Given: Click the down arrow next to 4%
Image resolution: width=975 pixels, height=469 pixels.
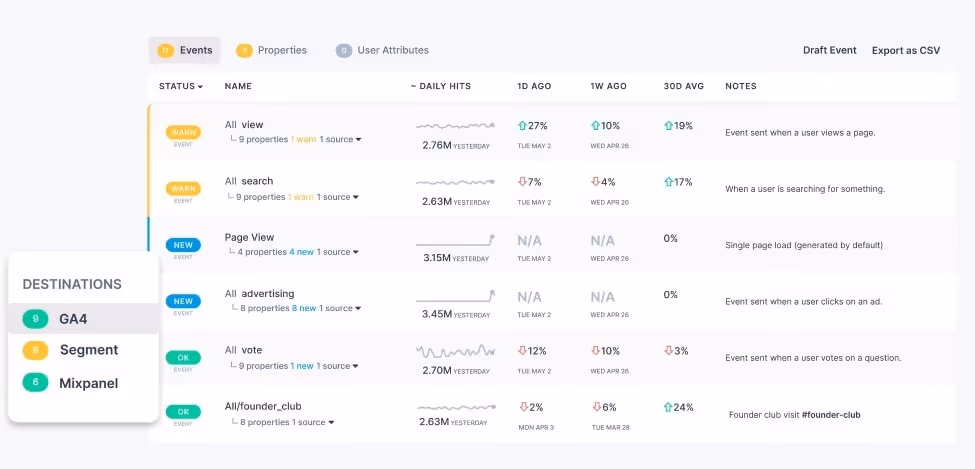Looking at the screenshot, I should pyautogui.click(x=596, y=182).
